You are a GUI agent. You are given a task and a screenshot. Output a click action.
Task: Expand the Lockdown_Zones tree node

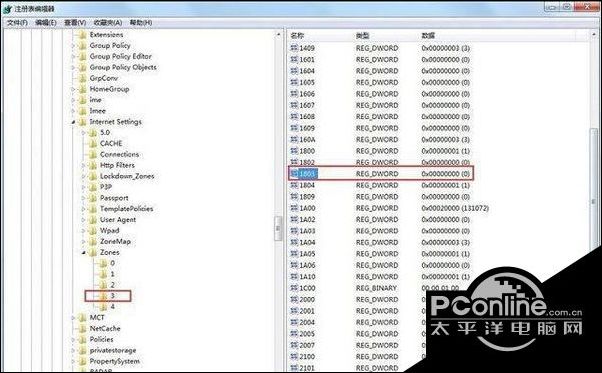(83, 176)
